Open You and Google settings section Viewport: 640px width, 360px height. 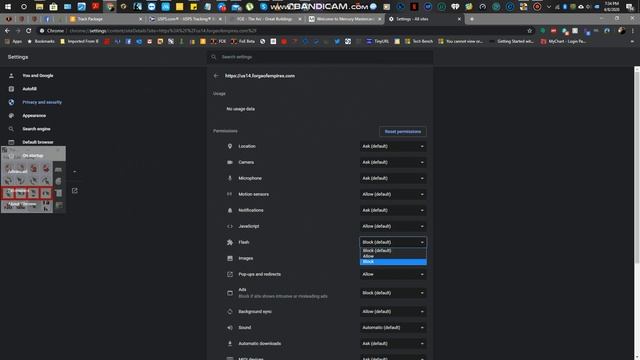(x=38, y=76)
